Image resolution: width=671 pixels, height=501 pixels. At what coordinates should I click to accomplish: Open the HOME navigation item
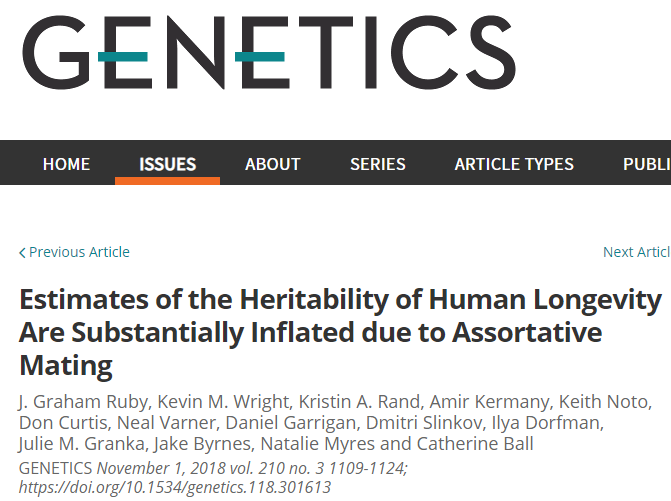click(x=66, y=164)
